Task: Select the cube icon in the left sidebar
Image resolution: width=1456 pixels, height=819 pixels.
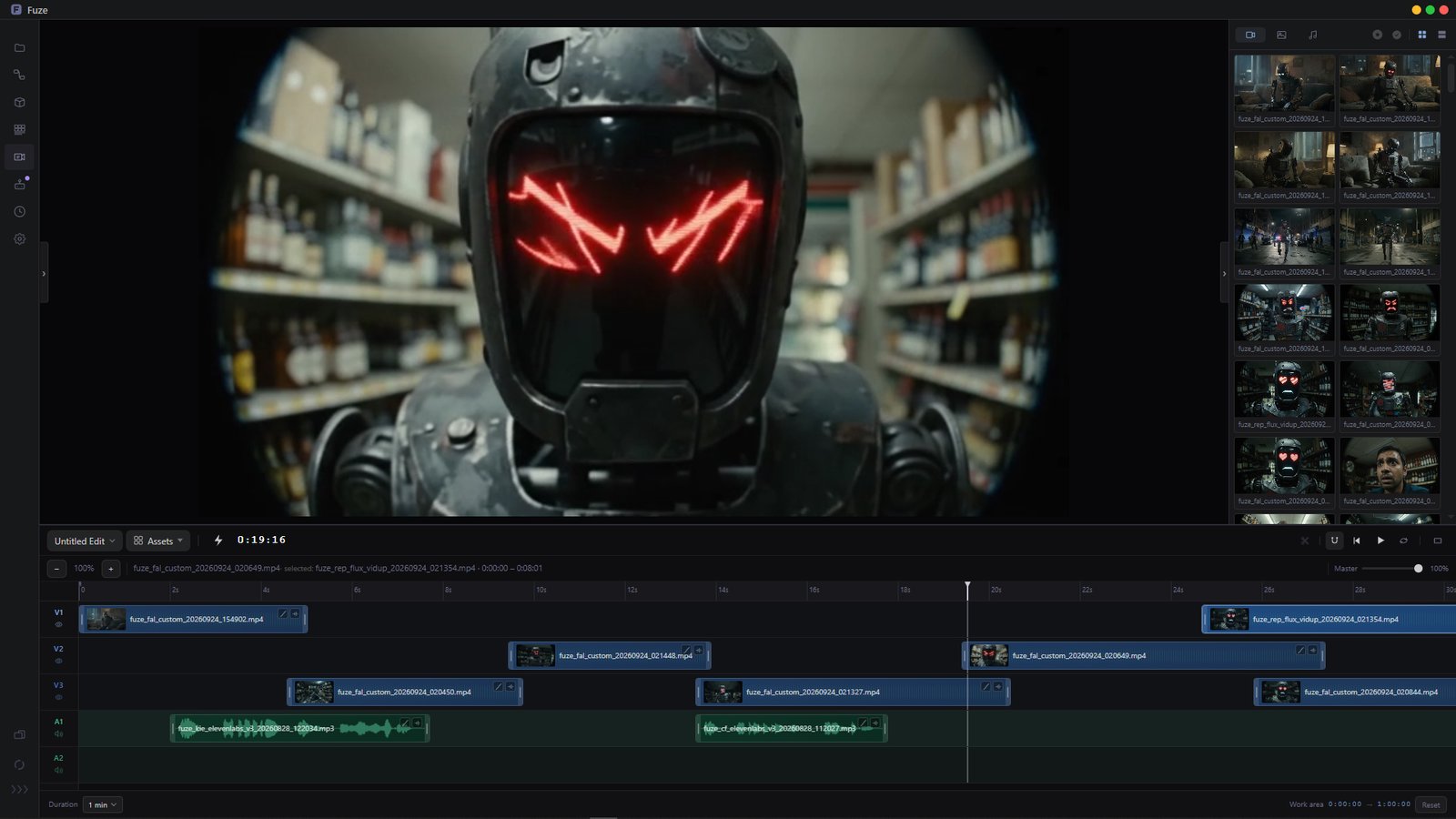Action: click(x=19, y=102)
